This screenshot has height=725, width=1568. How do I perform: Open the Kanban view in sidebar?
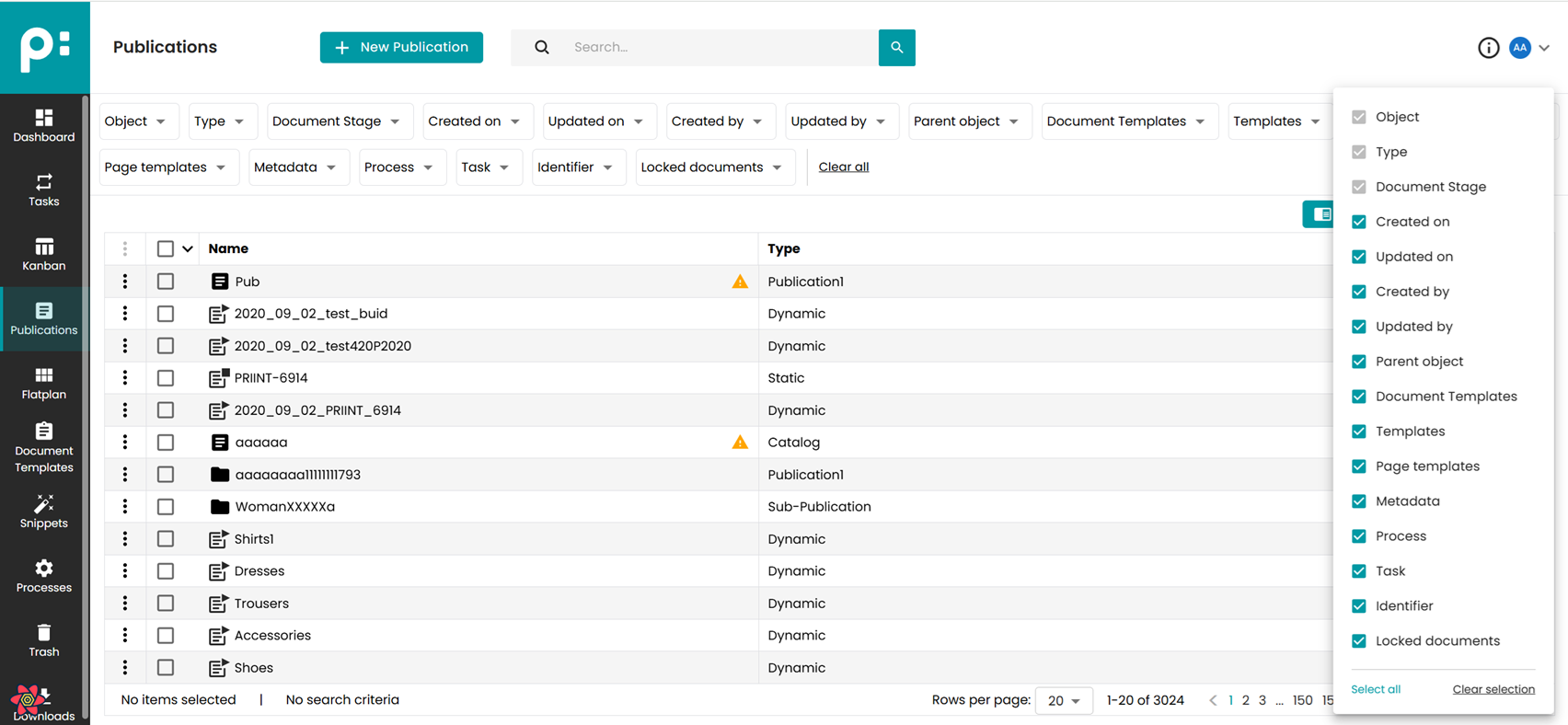point(44,254)
